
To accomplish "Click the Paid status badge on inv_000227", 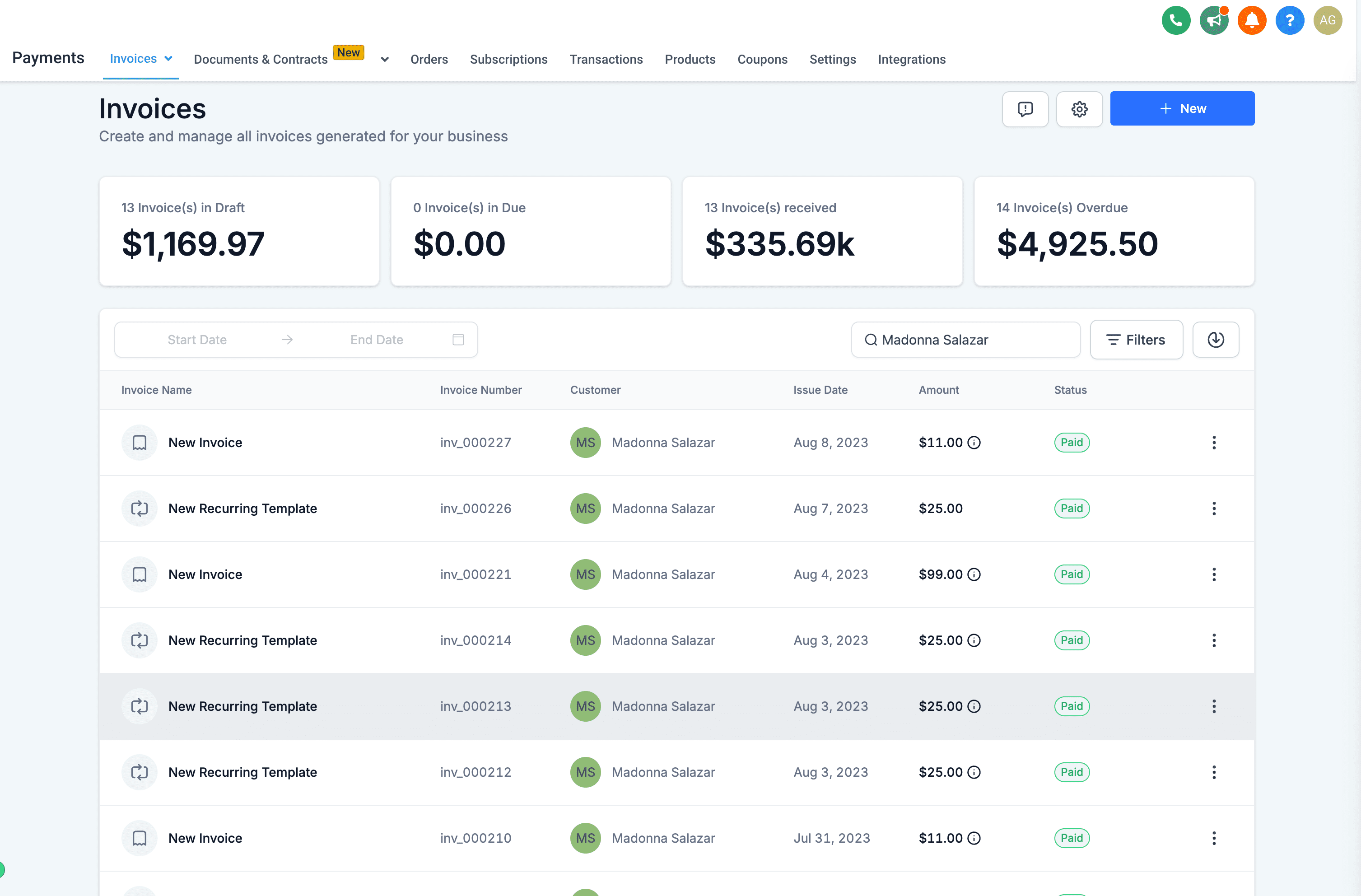I will [1072, 443].
